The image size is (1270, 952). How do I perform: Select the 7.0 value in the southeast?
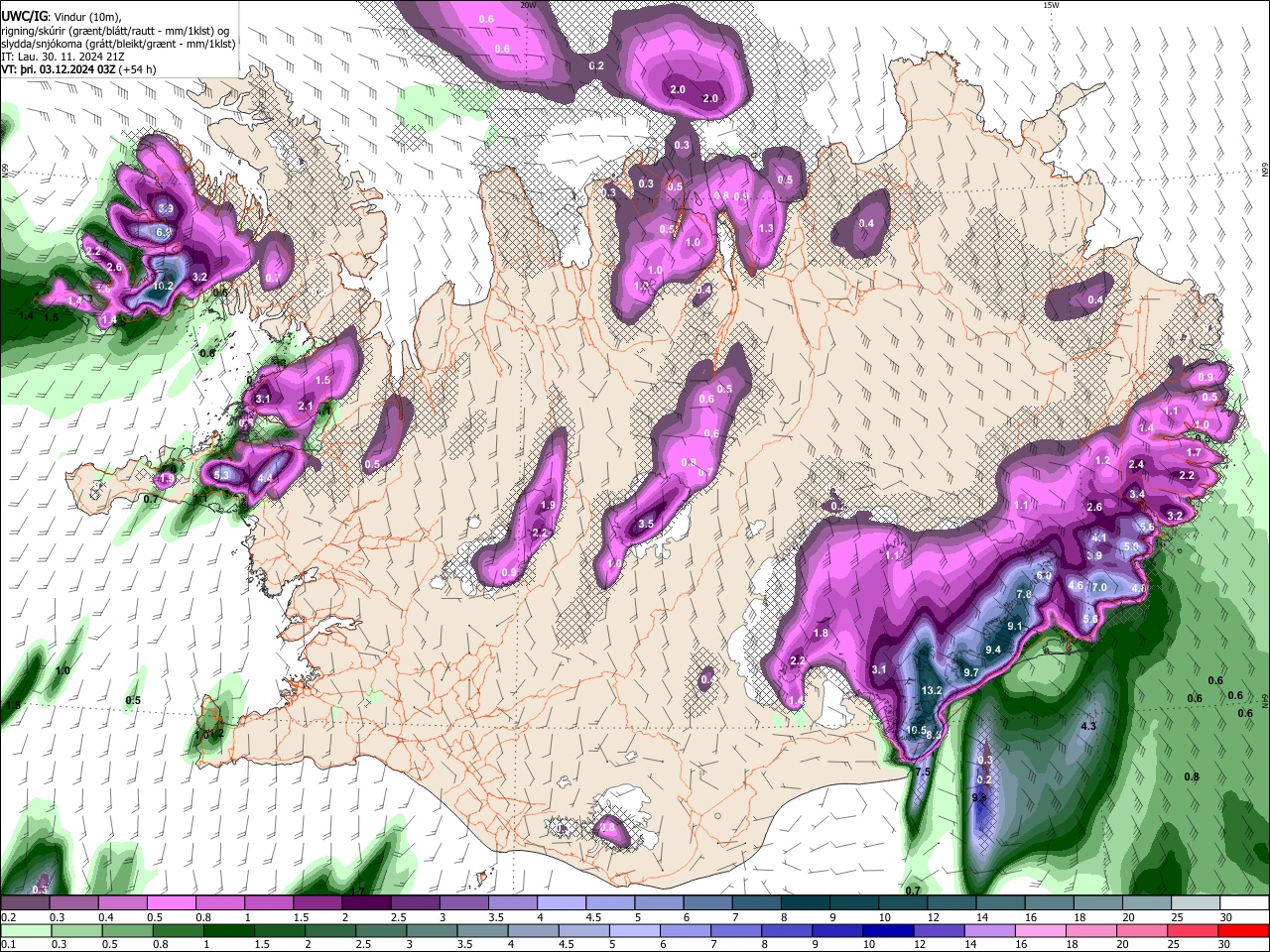click(1098, 587)
